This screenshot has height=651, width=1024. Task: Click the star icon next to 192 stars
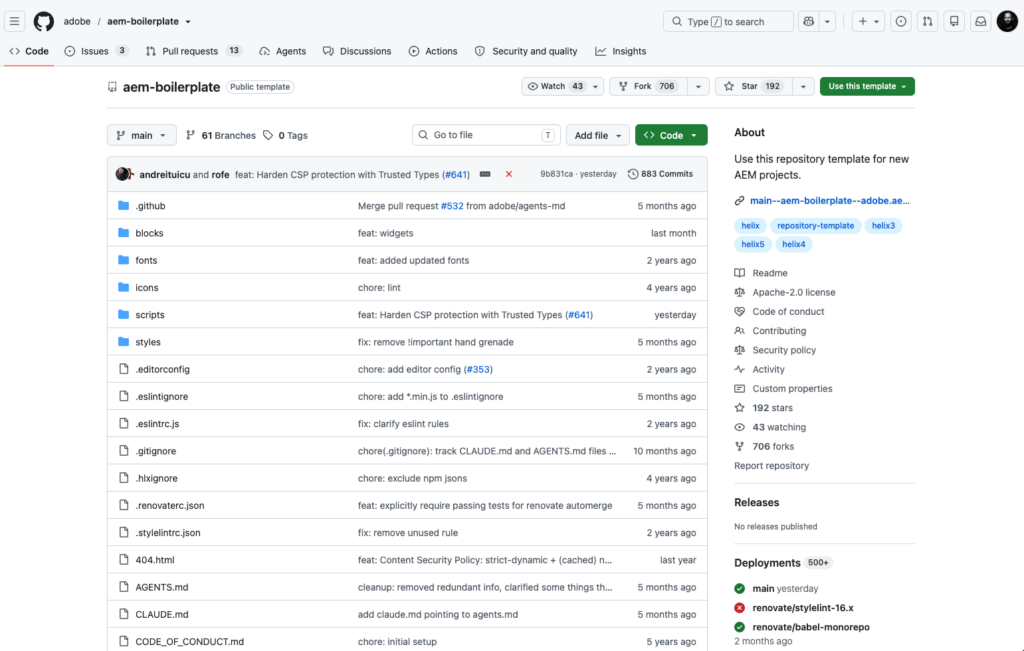coord(739,408)
